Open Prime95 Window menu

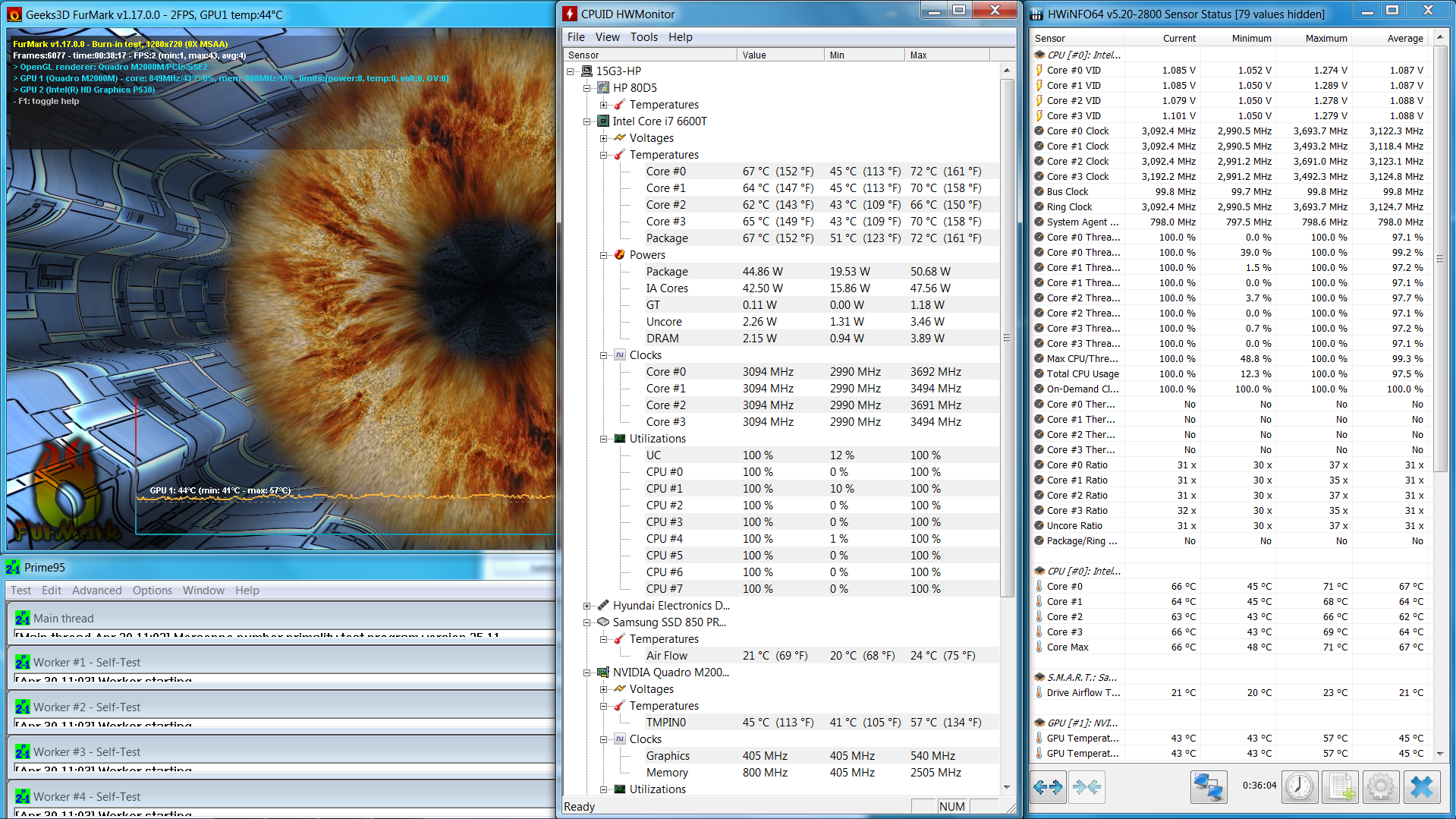[203, 590]
